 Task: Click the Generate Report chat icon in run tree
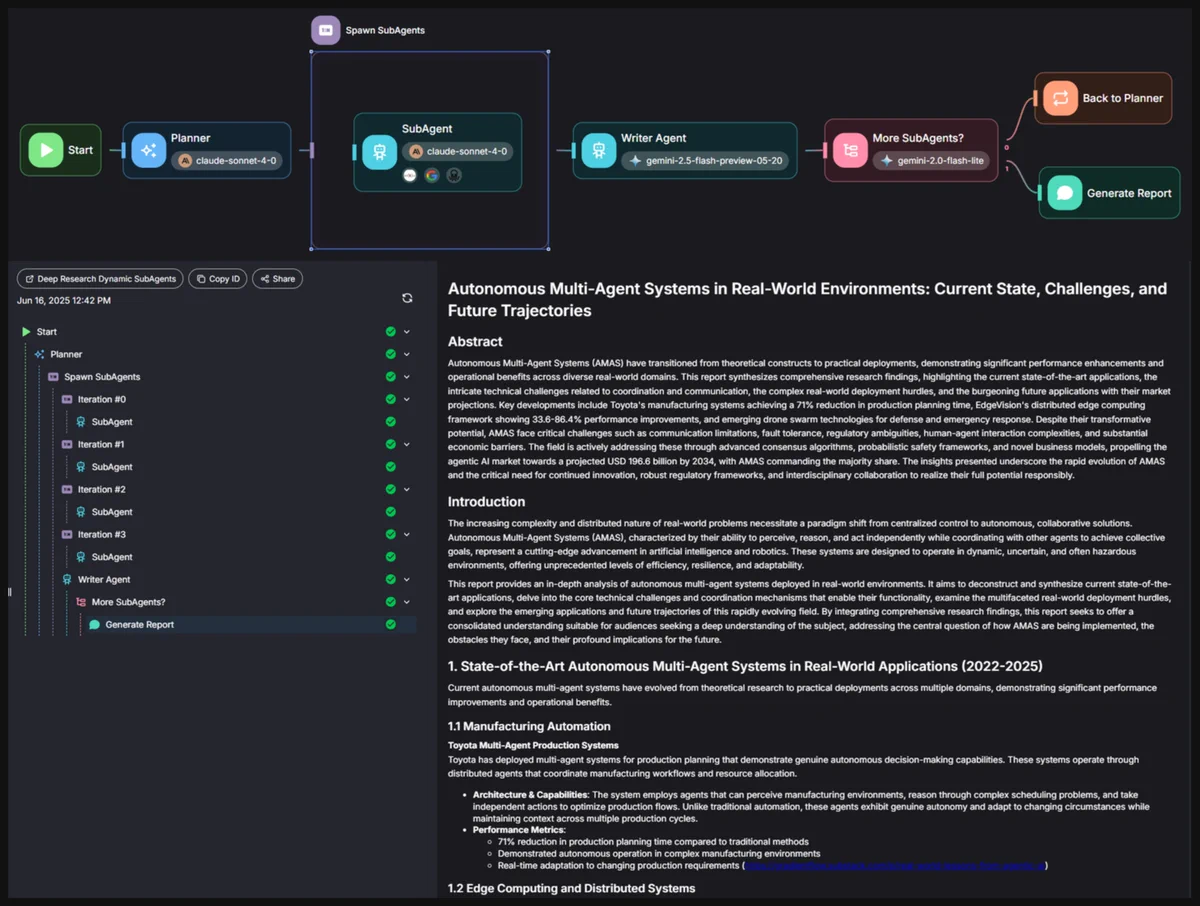(95, 624)
